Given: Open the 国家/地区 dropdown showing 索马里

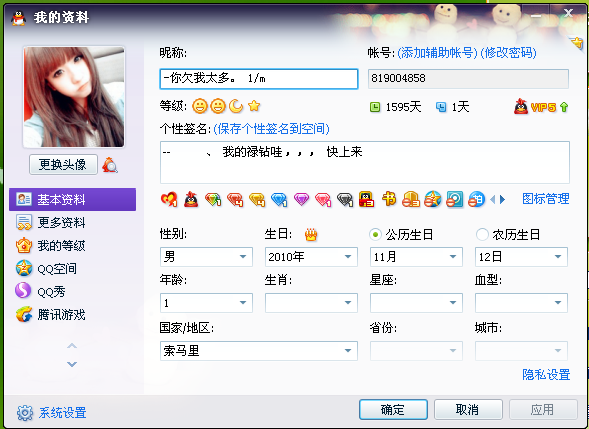Looking at the screenshot, I should (259, 351).
